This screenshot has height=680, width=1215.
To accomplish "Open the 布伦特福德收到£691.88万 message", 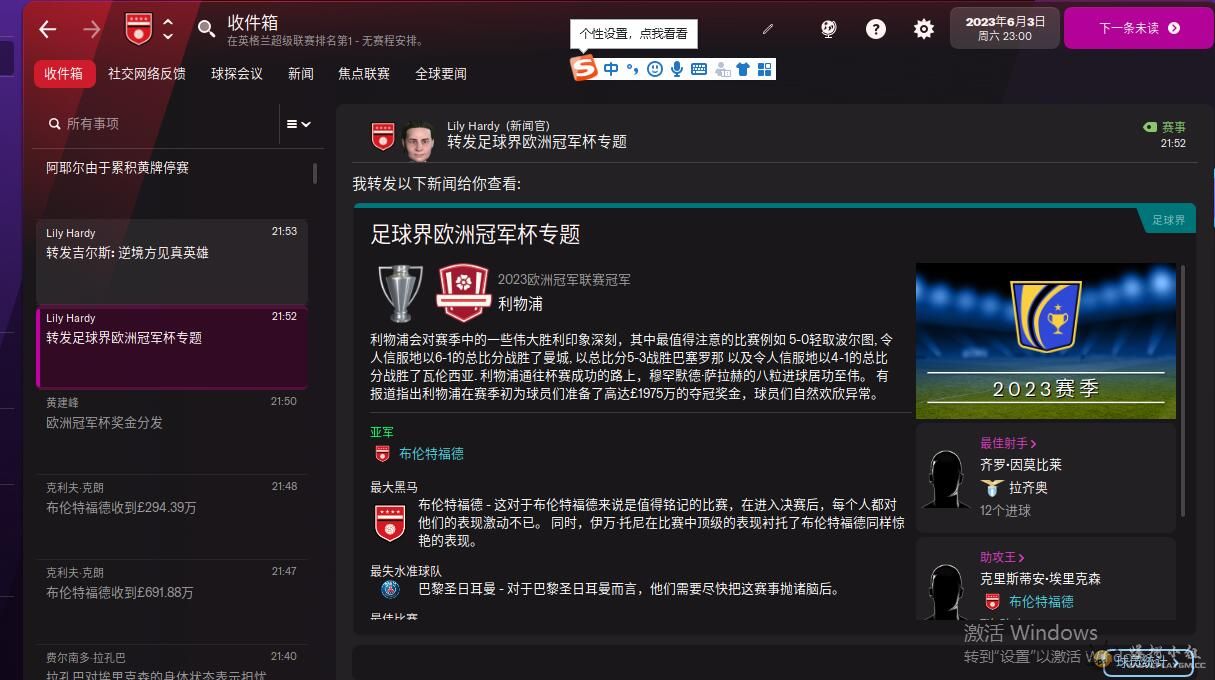I will [171, 601].
